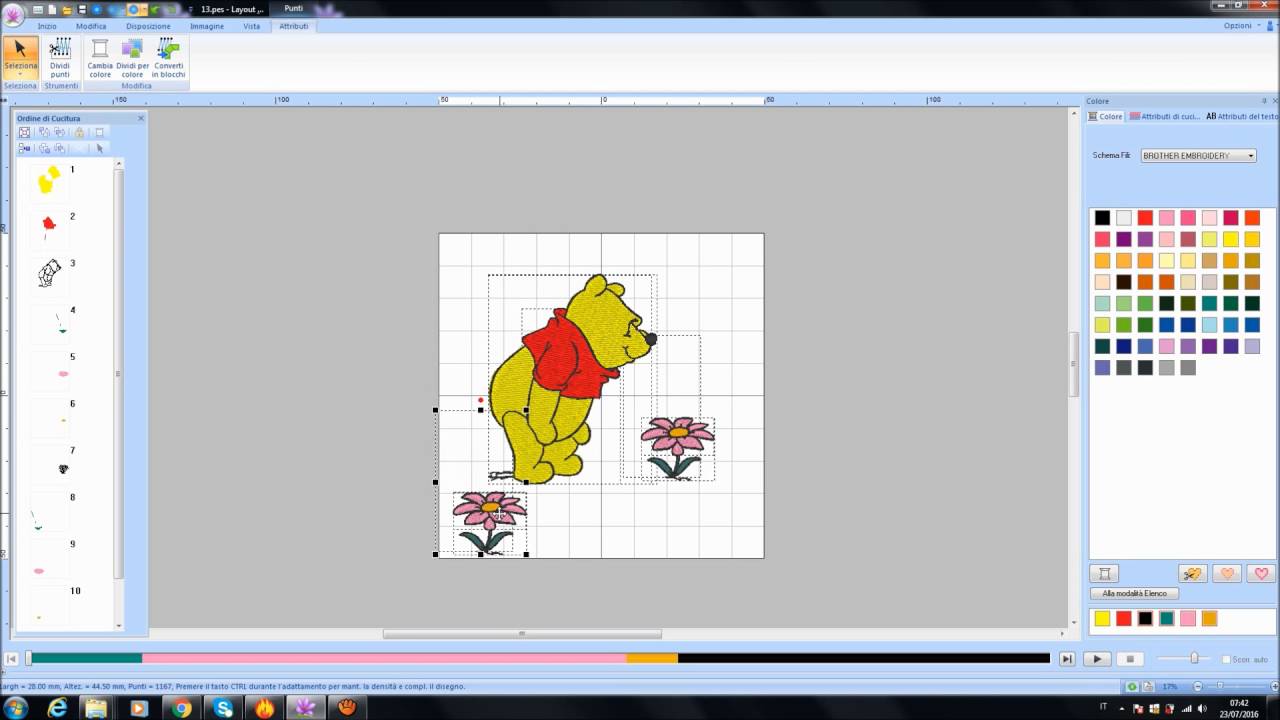The image size is (1280, 720).
Task: Pick the black swatch in thread palette grid
Action: [x=1102, y=218]
